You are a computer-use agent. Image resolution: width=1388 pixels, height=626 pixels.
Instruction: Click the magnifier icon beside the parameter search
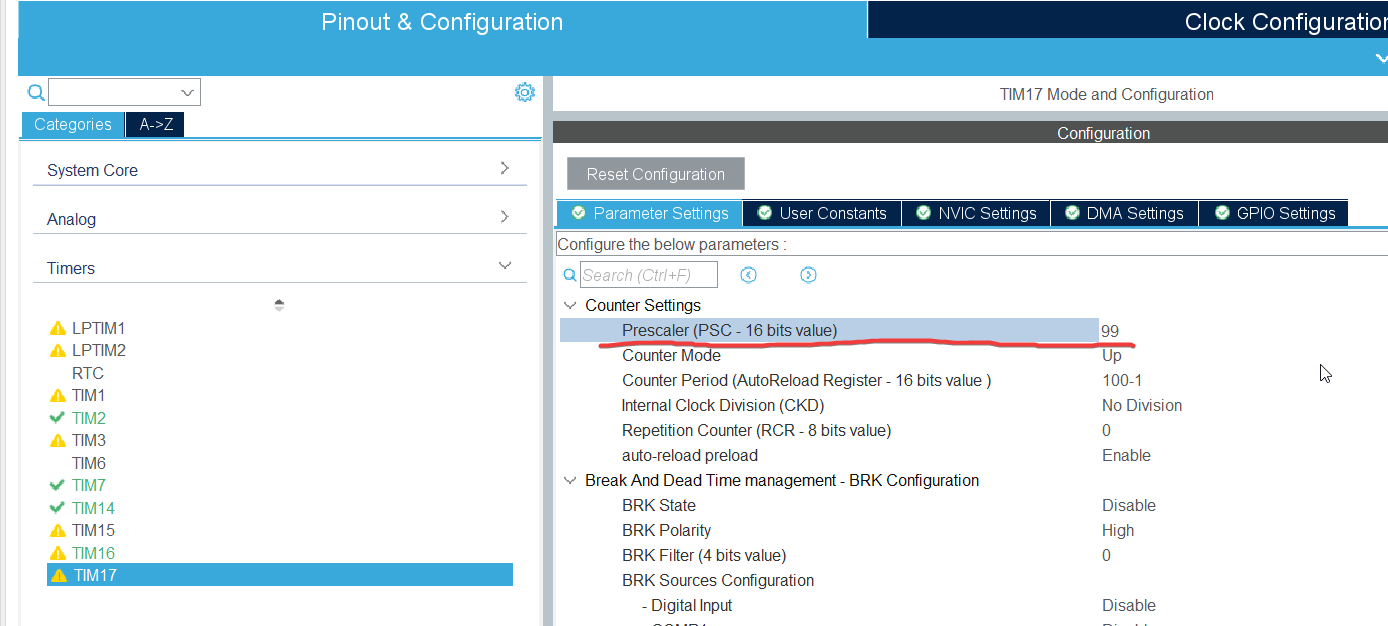pyautogui.click(x=568, y=274)
